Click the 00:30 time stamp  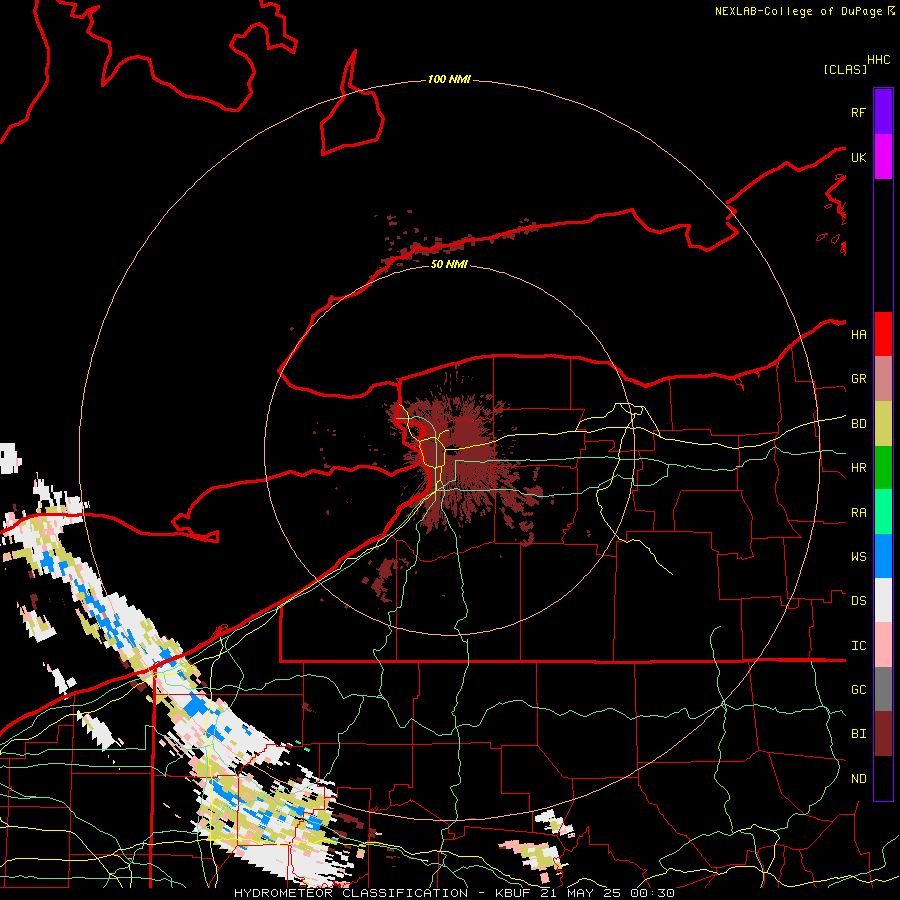(x=652, y=893)
